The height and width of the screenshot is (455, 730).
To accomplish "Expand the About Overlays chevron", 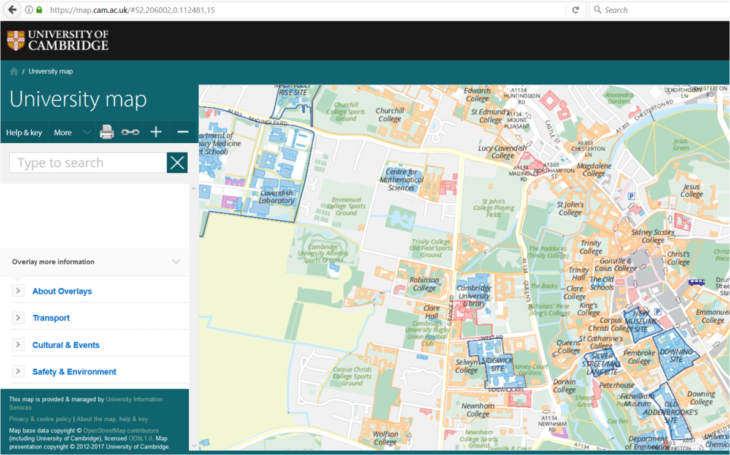I will point(18,291).
